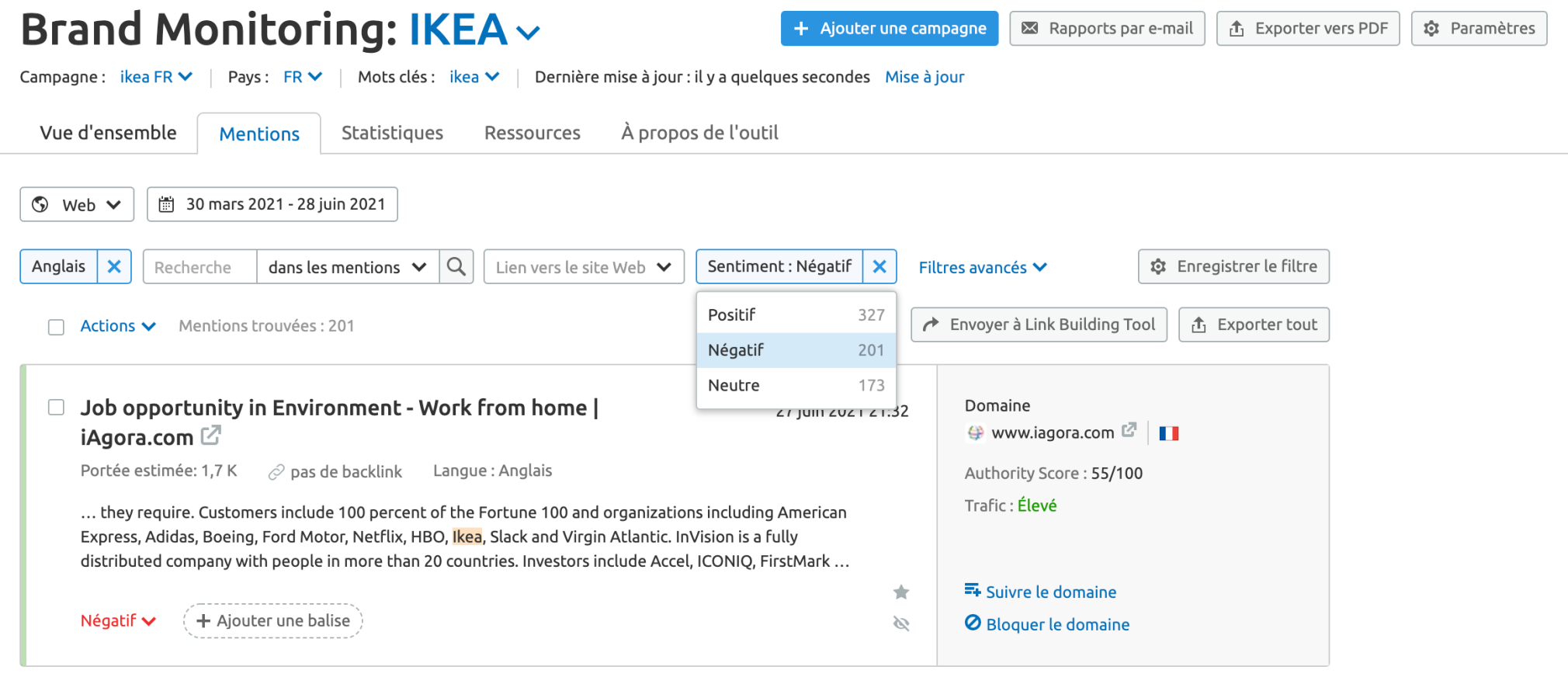Viewport: 1568px width, 677px height.
Task: Open the Filtres avancés expander
Action: click(983, 267)
